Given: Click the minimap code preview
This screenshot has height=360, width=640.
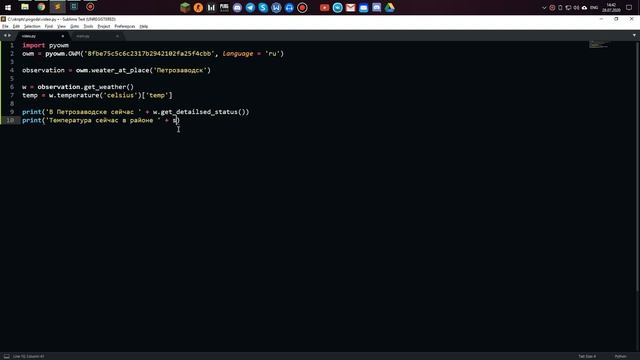Looking at the screenshot, I should [x=599, y=44].
